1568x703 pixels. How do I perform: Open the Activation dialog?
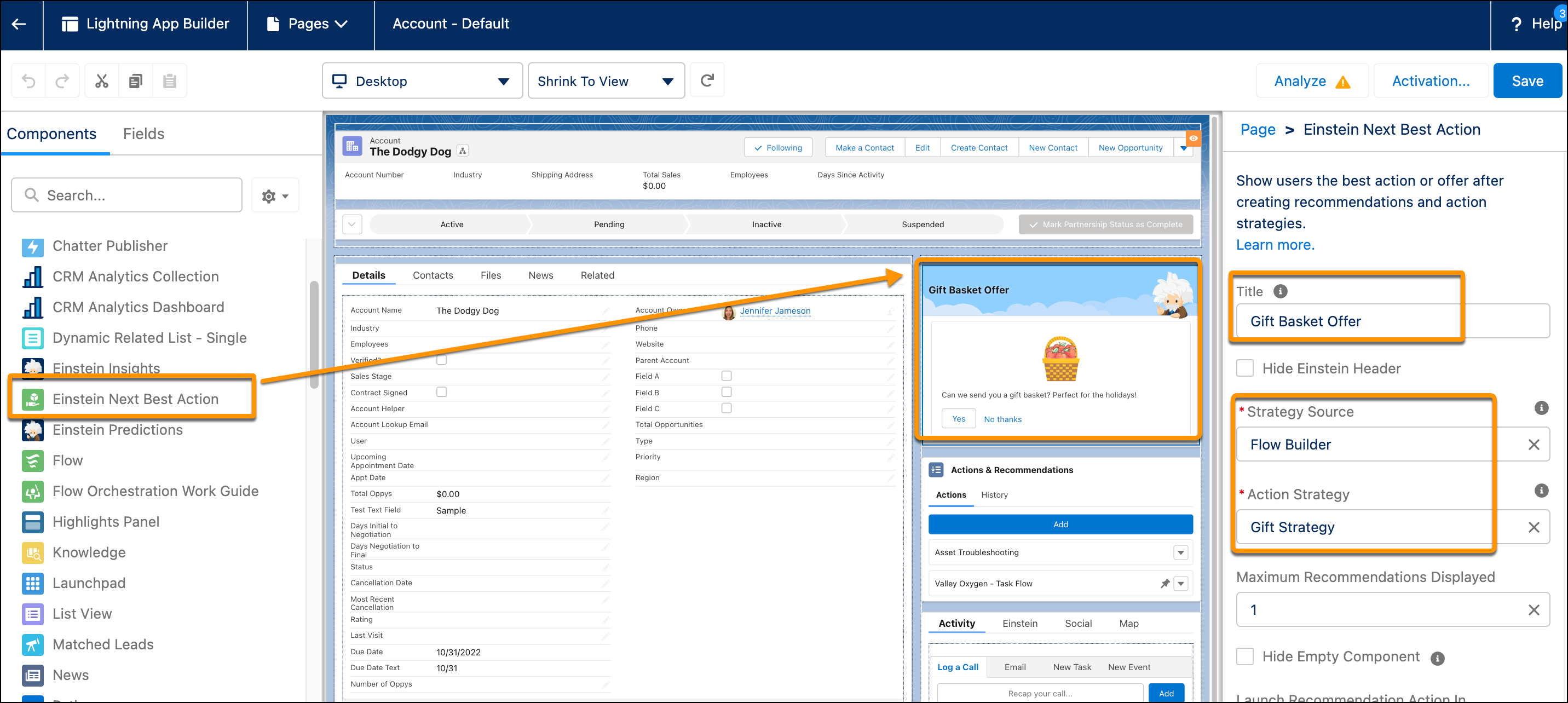[x=1431, y=81]
